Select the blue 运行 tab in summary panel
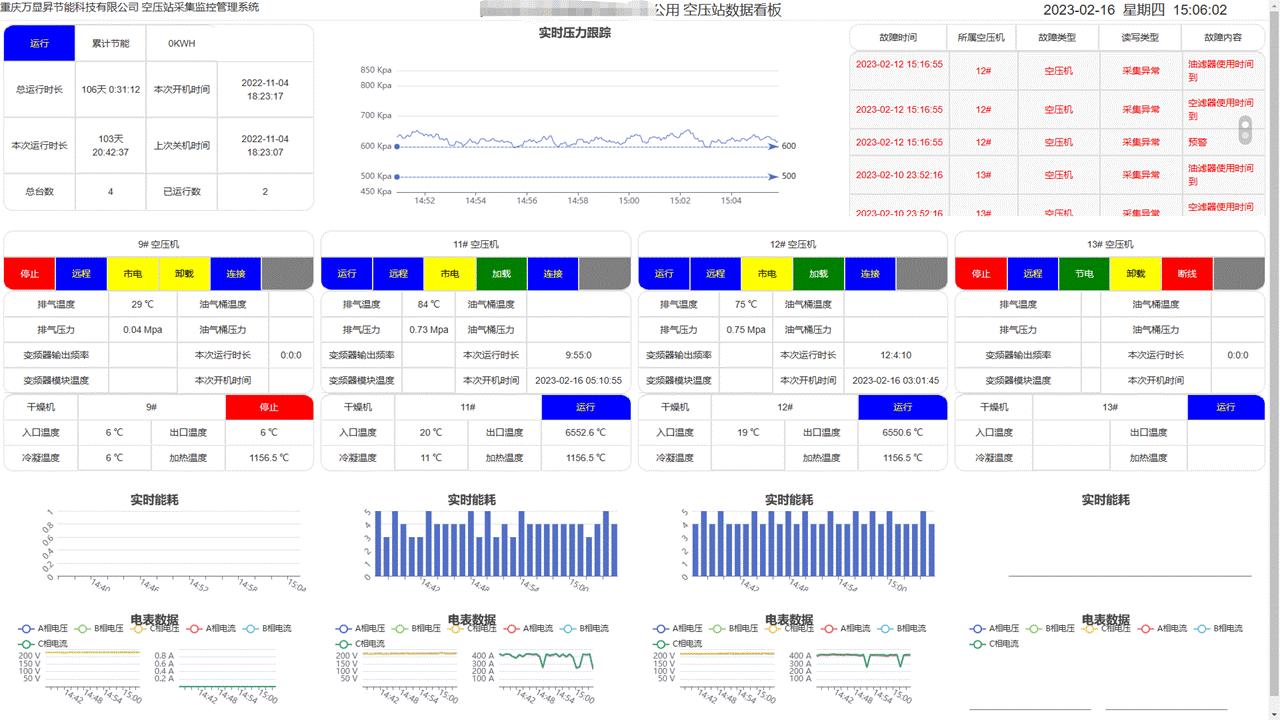This screenshot has height=720, width=1280. pyautogui.click(x=39, y=43)
